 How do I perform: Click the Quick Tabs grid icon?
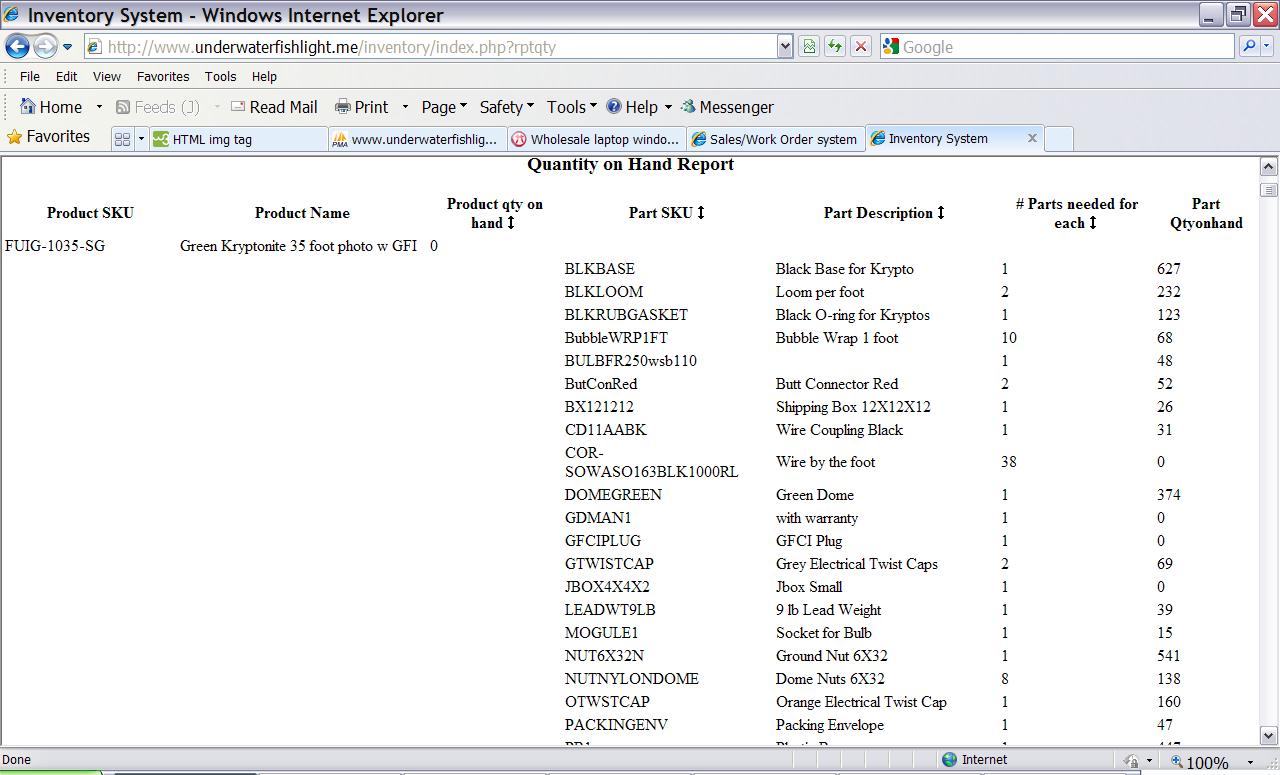(x=123, y=139)
